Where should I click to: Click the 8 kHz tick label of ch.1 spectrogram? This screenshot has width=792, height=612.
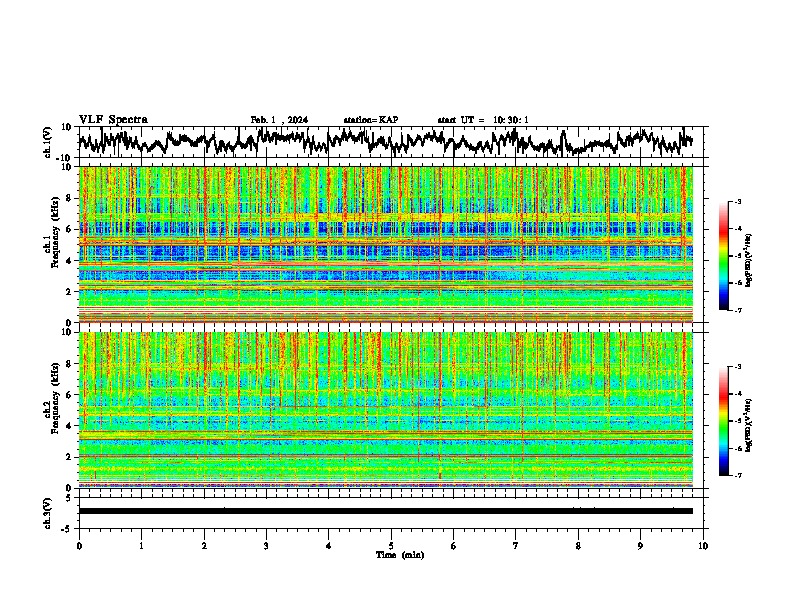coord(70,198)
